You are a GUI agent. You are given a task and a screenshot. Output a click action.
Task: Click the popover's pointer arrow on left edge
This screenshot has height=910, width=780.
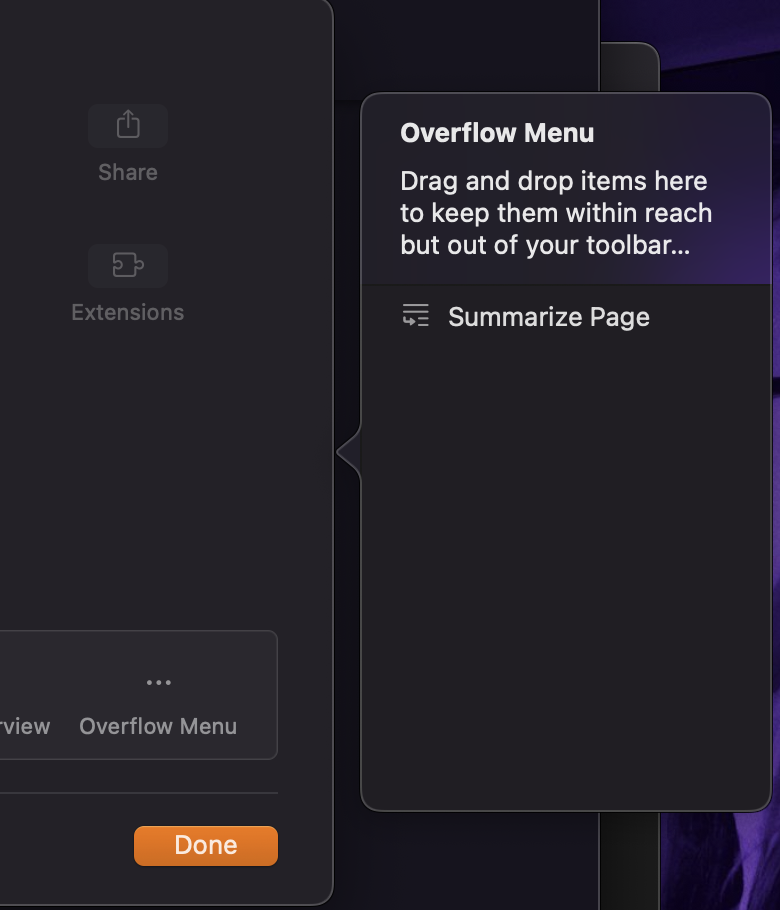(x=348, y=453)
